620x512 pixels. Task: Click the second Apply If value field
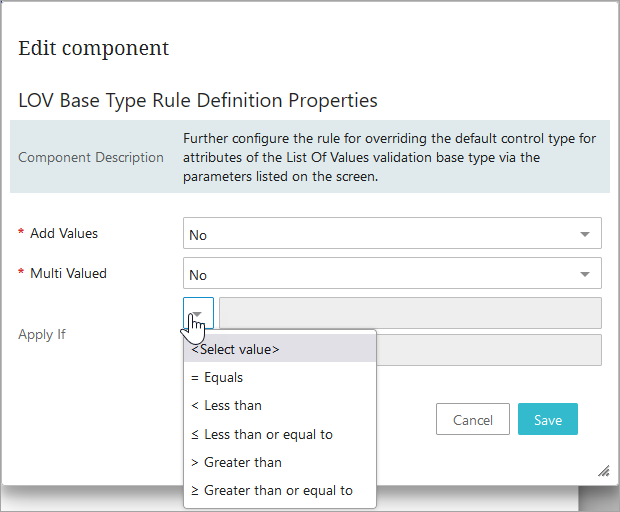(489, 350)
